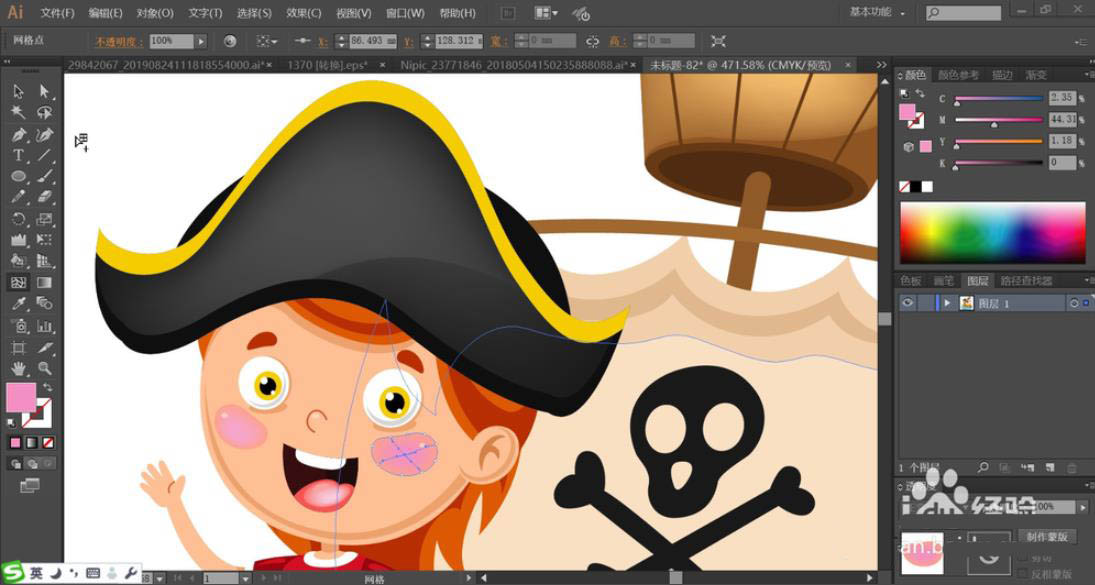Viewport: 1095px width, 585px height.
Task: Open transparency panel opacity dropdown arrow
Action: tap(1083, 507)
